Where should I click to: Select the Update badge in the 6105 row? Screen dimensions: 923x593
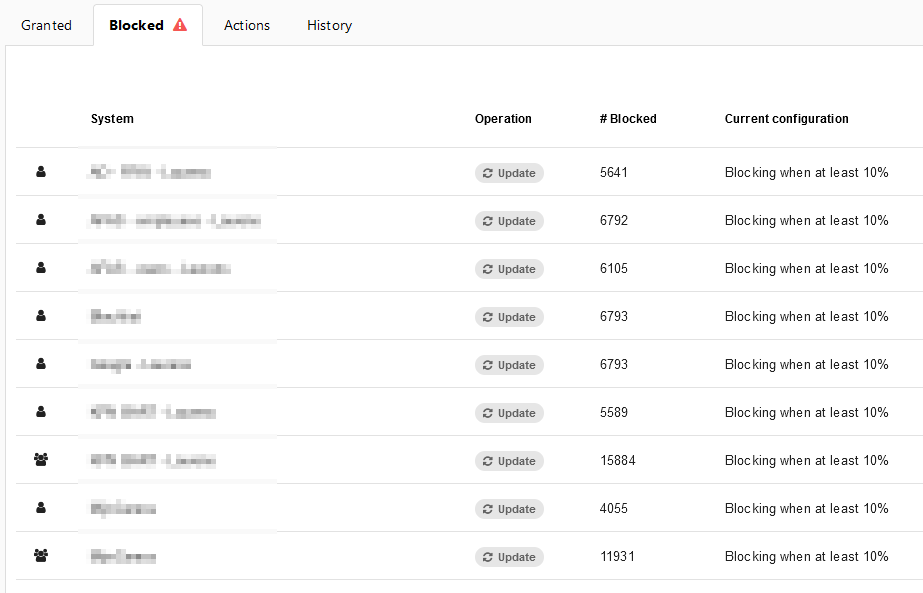509,269
